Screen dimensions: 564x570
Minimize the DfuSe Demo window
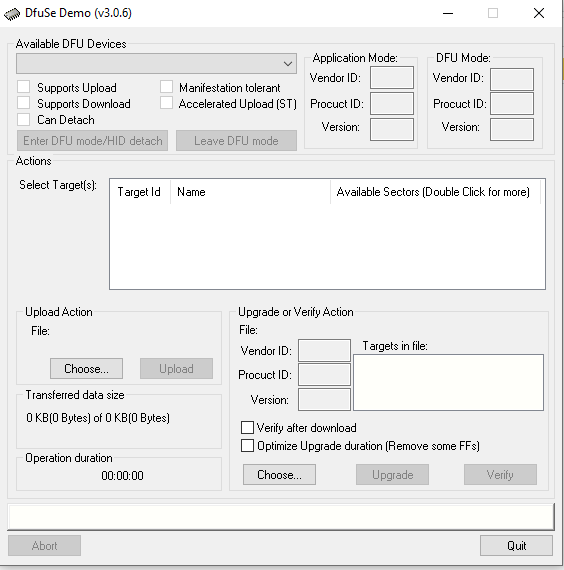click(x=448, y=13)
